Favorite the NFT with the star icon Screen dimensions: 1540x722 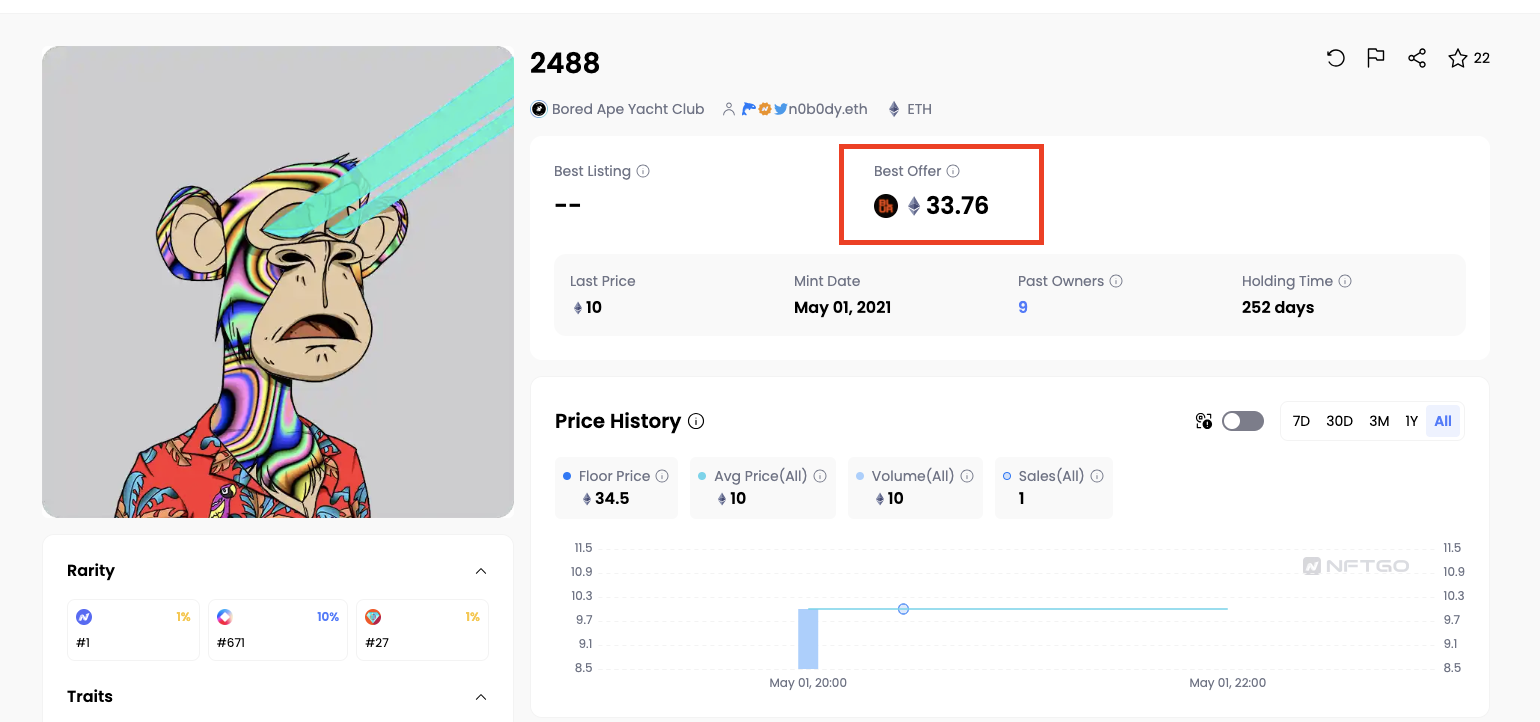pyautogui.click(x=1458, y=58)
